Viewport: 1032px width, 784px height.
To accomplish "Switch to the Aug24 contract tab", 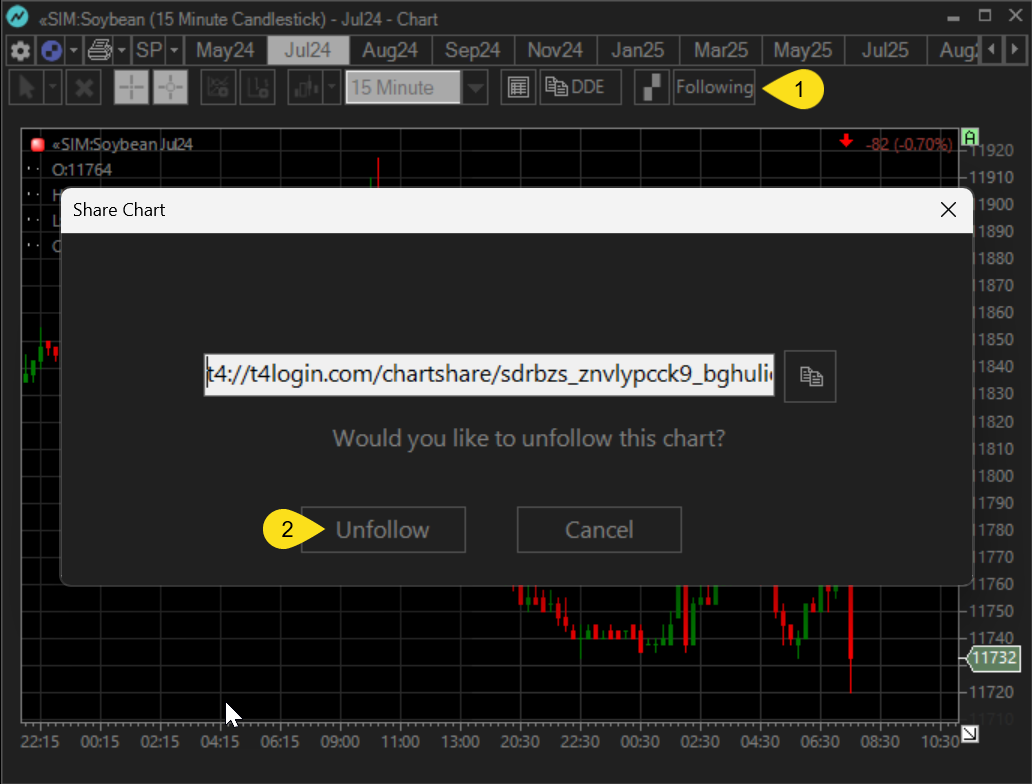I will 390,50.
